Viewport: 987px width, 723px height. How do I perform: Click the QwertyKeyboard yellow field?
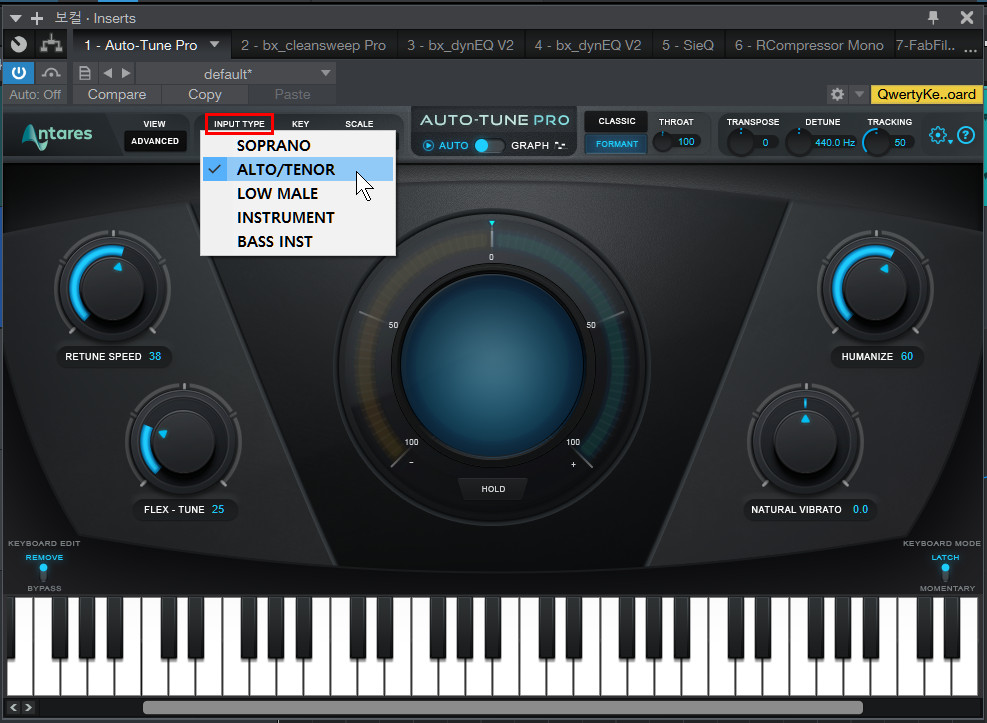pyautogui.click(x=926, y=94)
